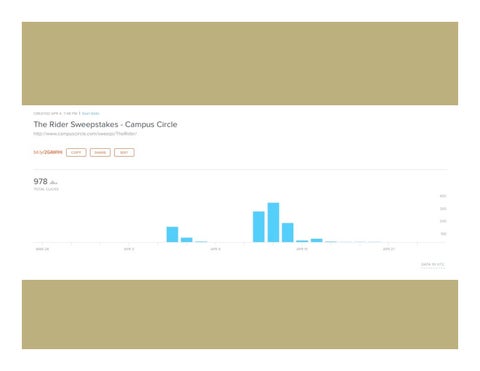Select the title 'The Rider Sweepstakes - Campus Circle'
Image resolution: width=480 pixels, height=371 pixels.
pos(105,124)
